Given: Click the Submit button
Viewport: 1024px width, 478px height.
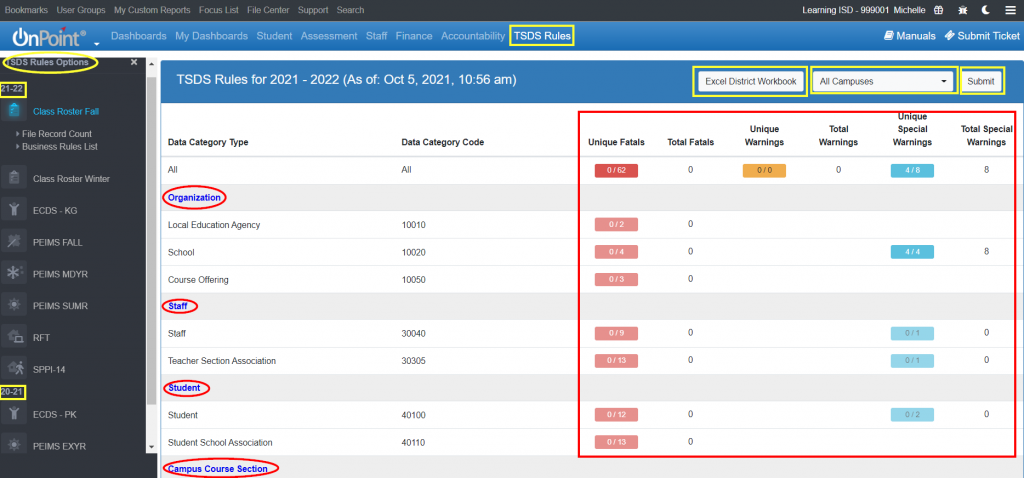Looking at the screenshot, I should pyautogui.click(x=981, y=82).
